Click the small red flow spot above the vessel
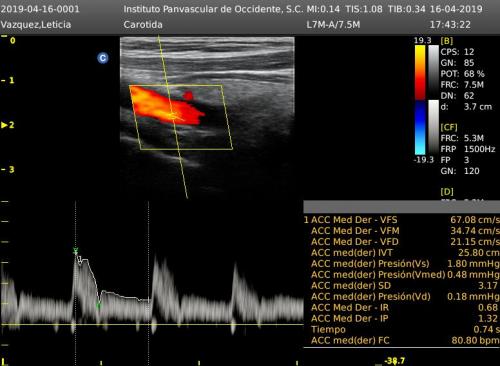This screenshot has height=366, width=500. 188,96
